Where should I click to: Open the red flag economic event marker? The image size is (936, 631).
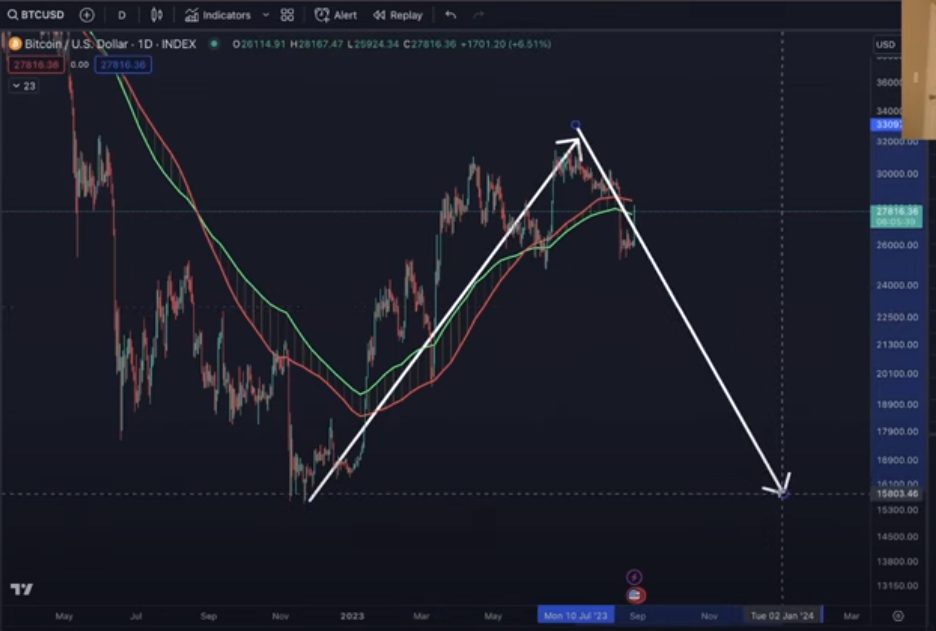coord(635,595)
